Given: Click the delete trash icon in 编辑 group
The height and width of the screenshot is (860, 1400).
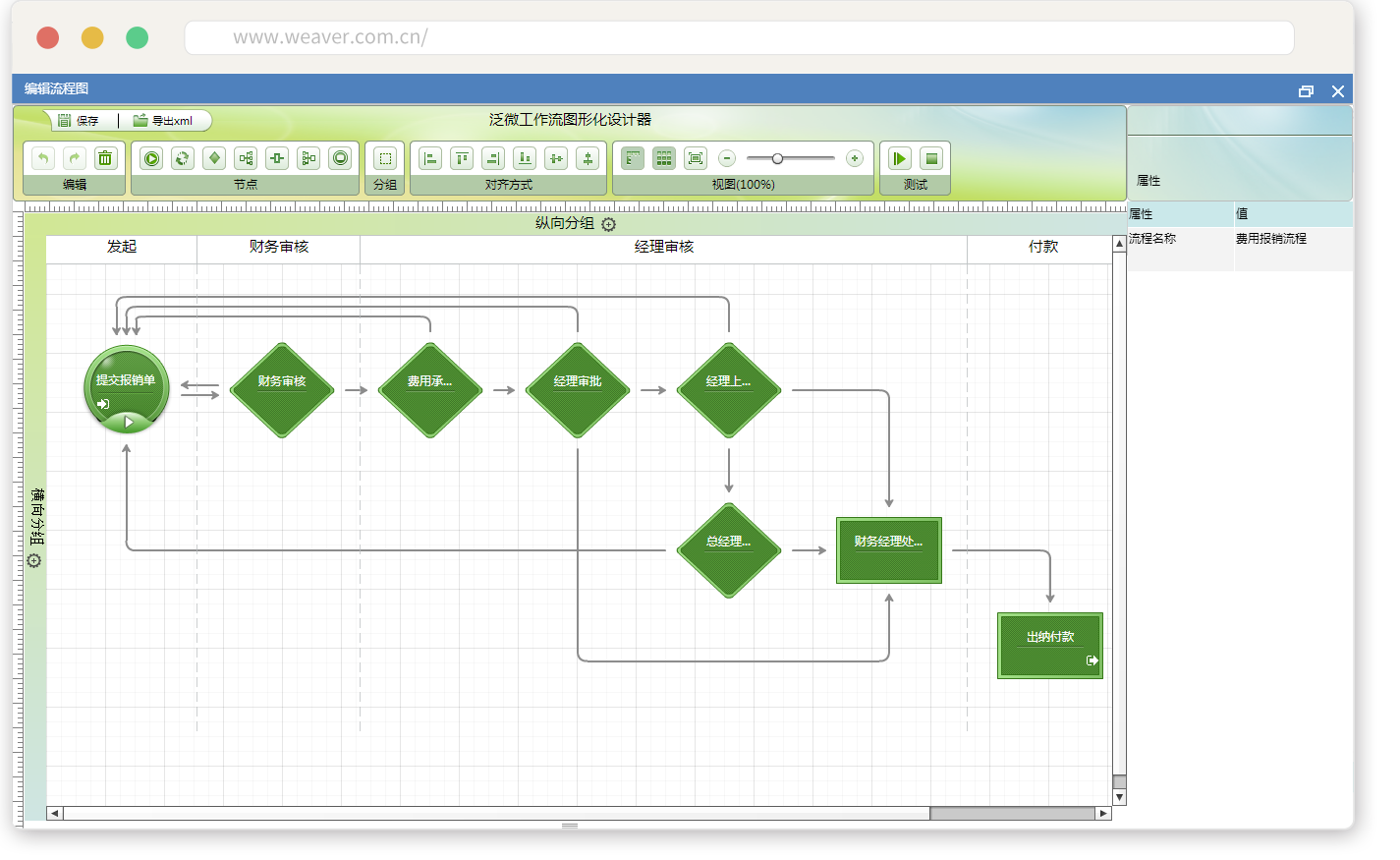Looking at the screenshot, I should [105, 158].
